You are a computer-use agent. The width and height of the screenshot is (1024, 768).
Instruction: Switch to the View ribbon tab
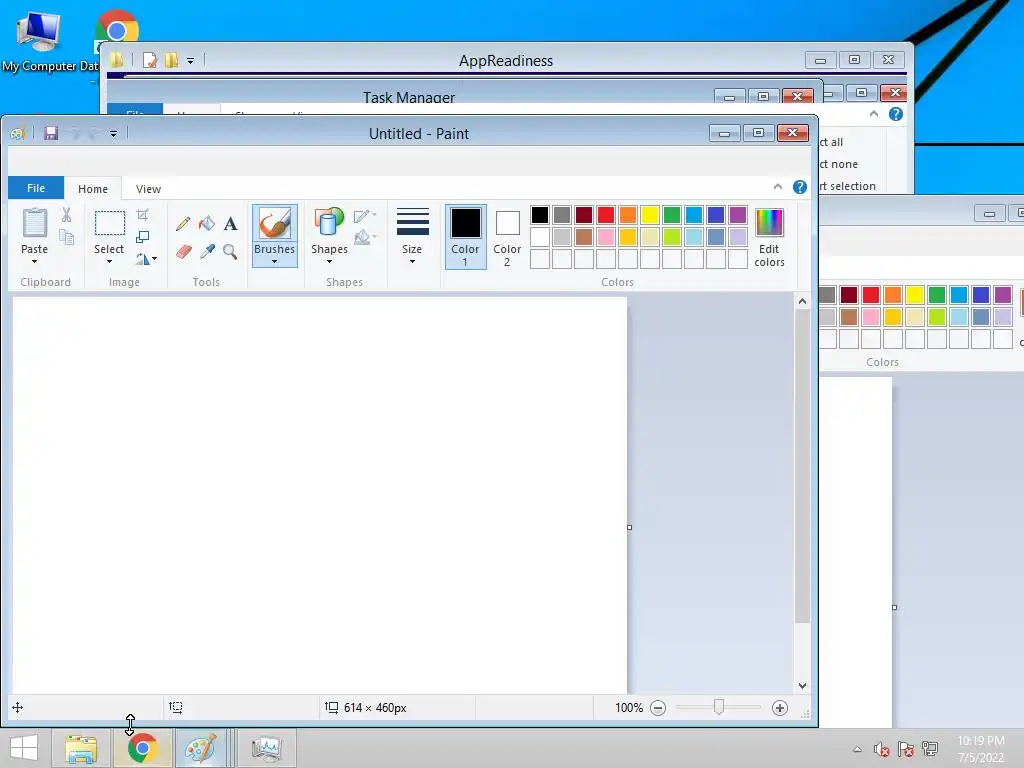pos(148,189)
